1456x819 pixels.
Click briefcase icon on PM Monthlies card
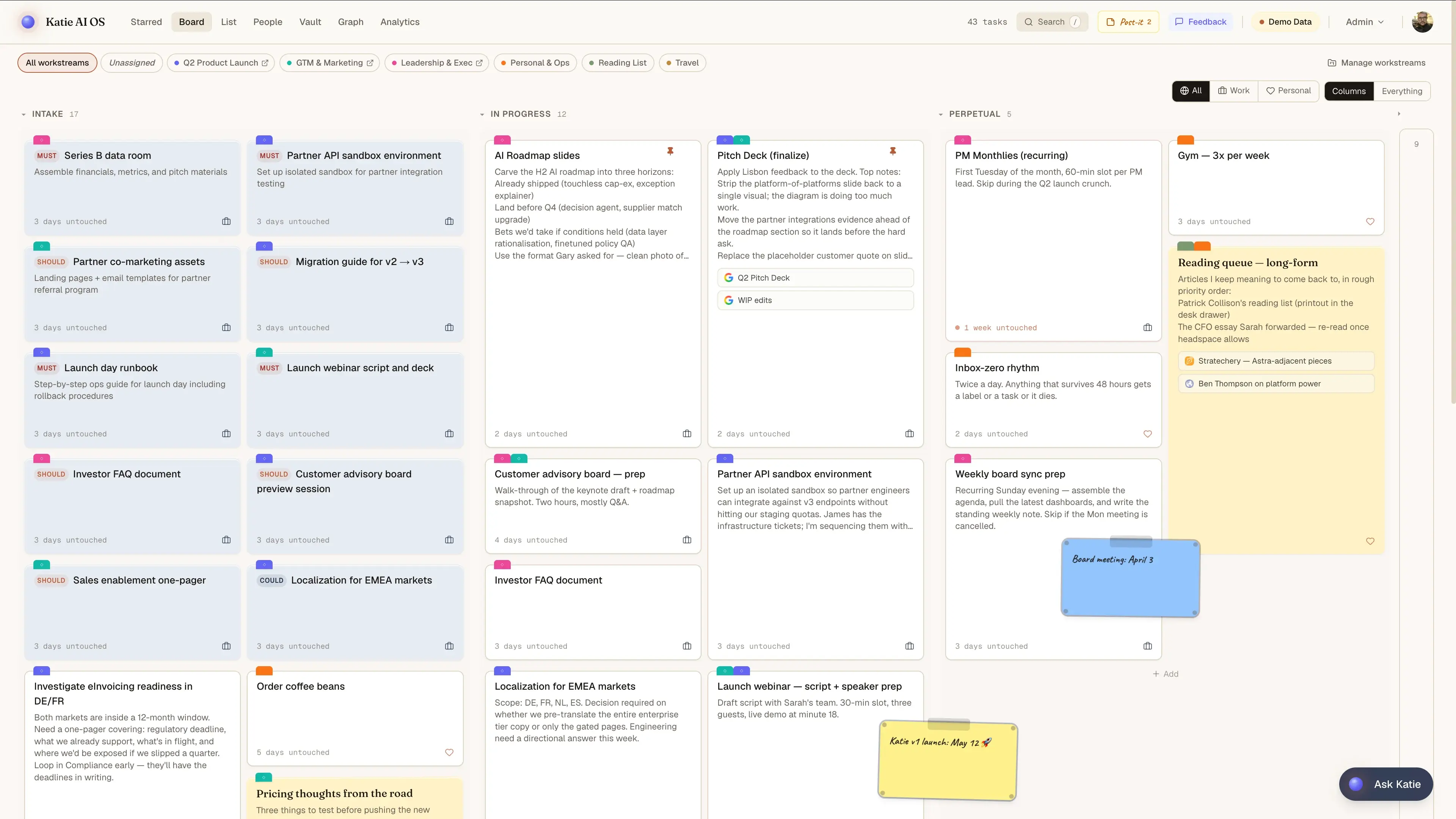(x=1147, y=328)
